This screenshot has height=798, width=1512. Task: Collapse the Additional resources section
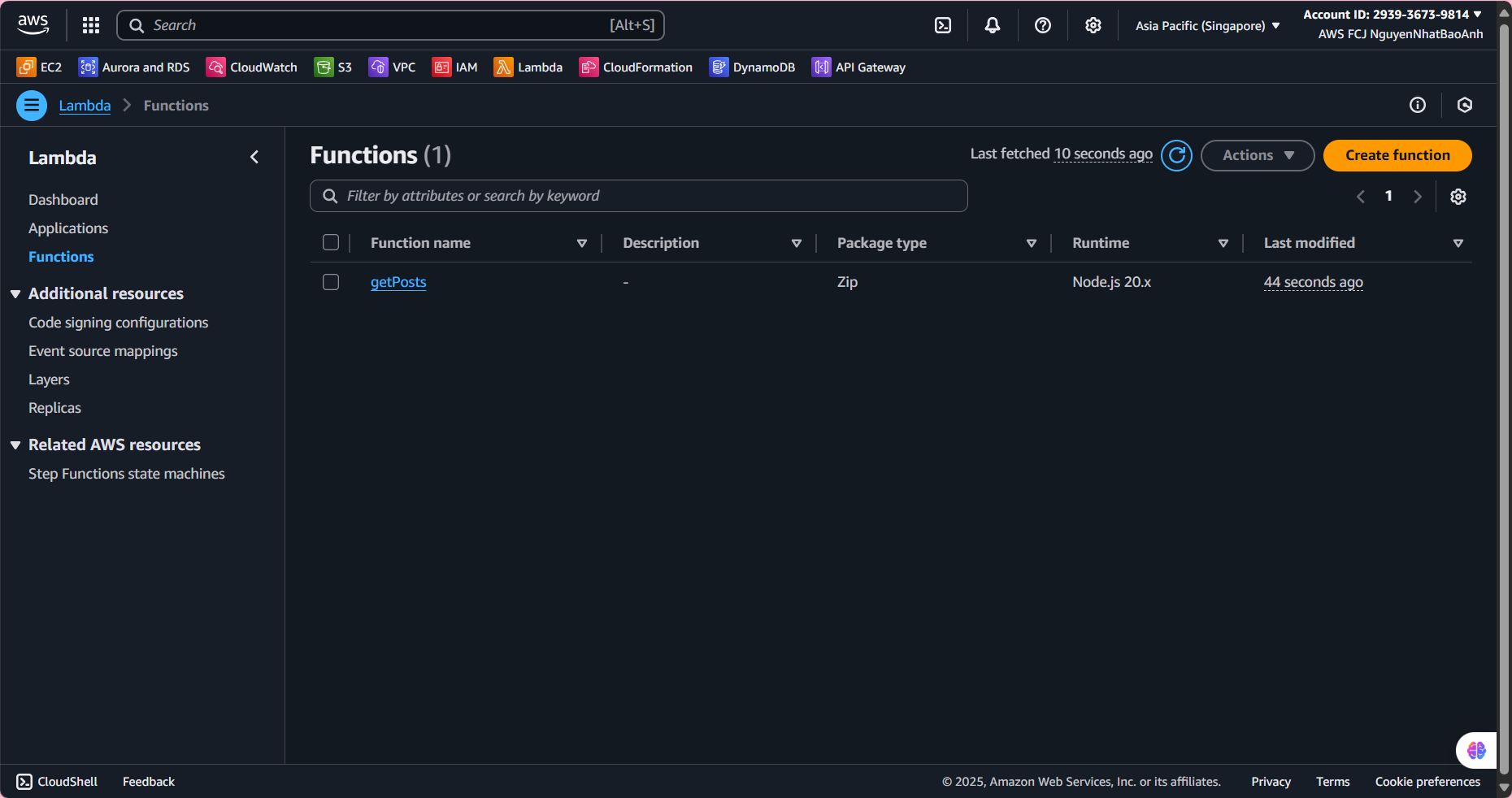15,294
